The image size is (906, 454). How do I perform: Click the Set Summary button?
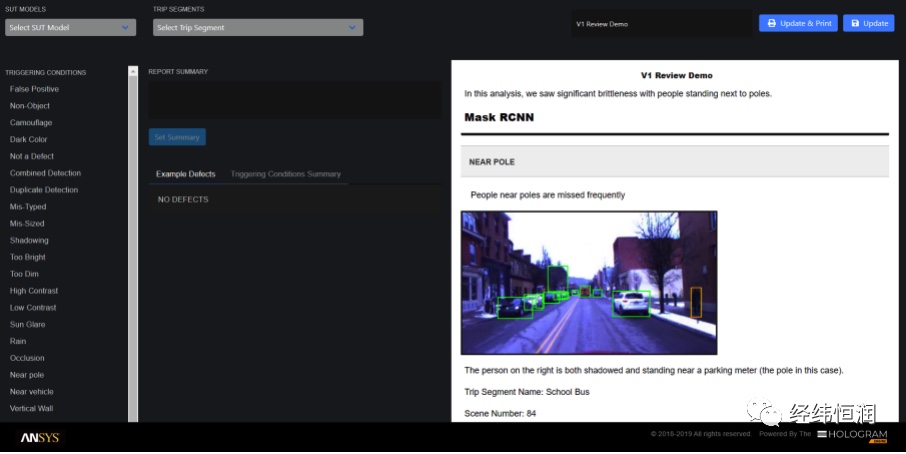pos(177,137)
